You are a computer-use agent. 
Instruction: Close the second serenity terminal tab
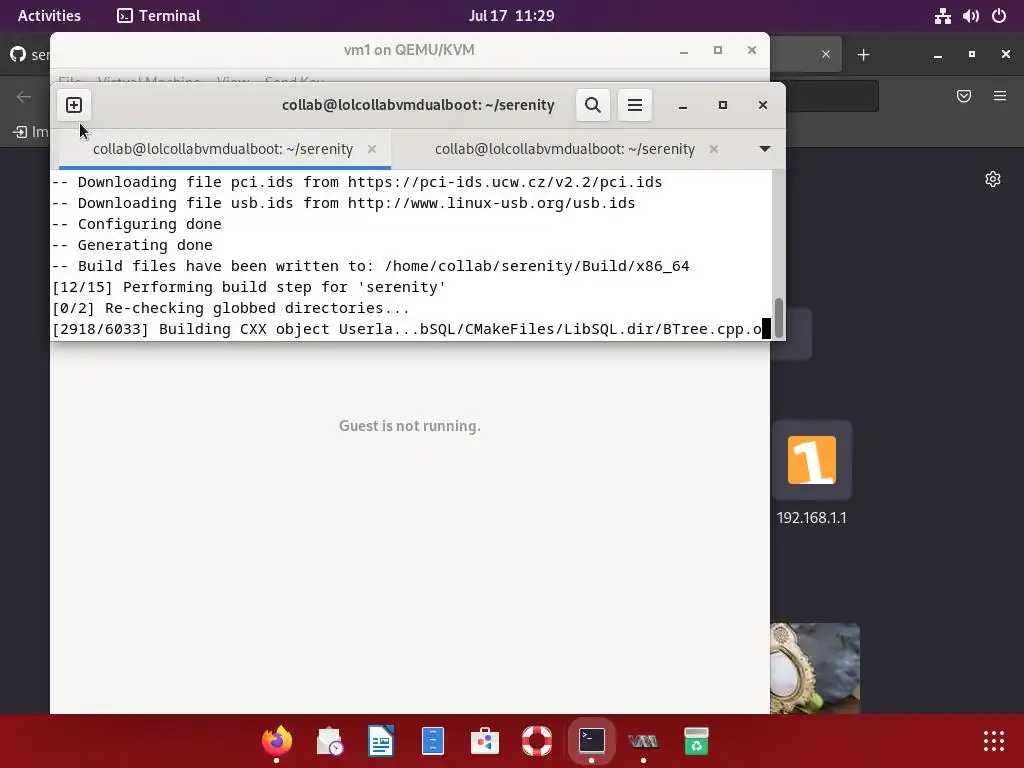[714, 149]
